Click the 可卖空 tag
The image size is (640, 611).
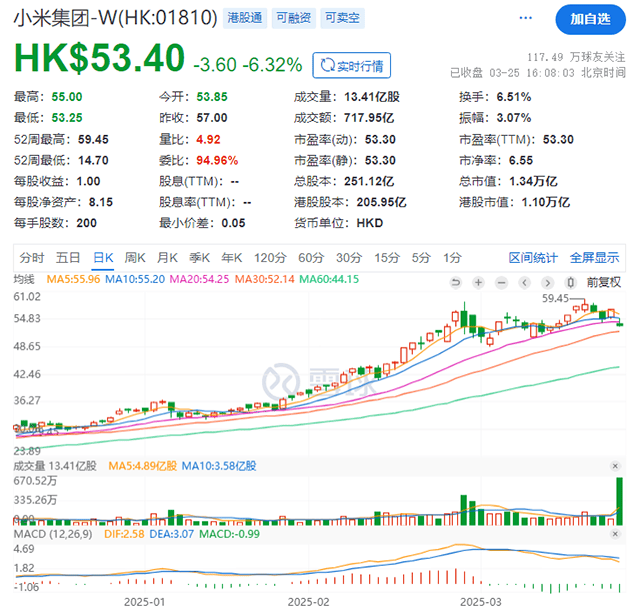[x=342, y=18]
